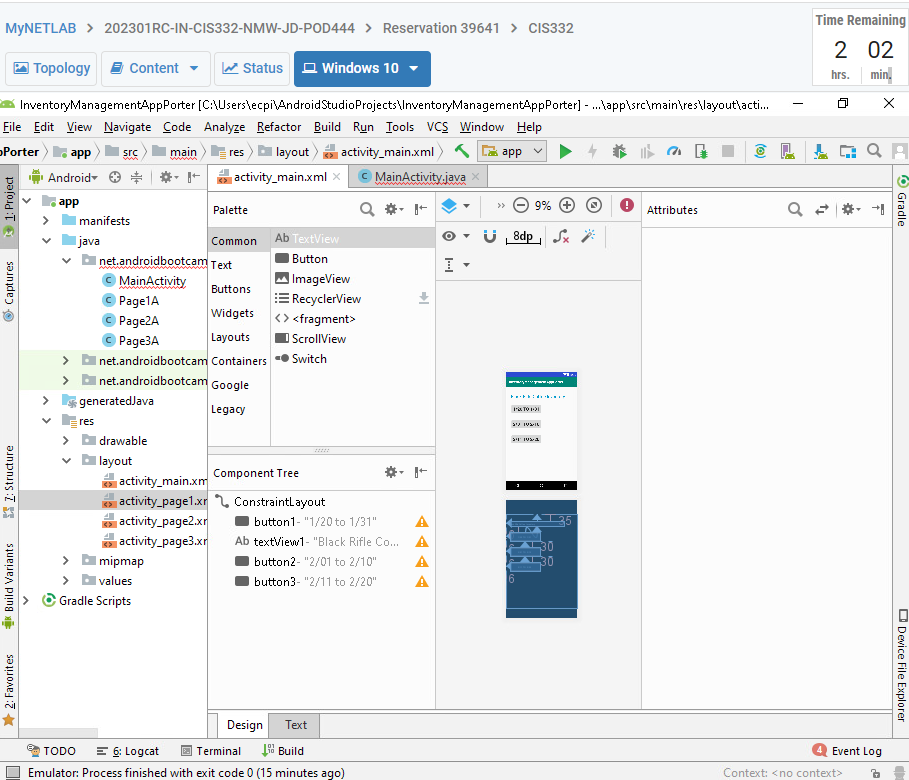Toggle the 2: Favorites tool window

click(x=9, y=690)
